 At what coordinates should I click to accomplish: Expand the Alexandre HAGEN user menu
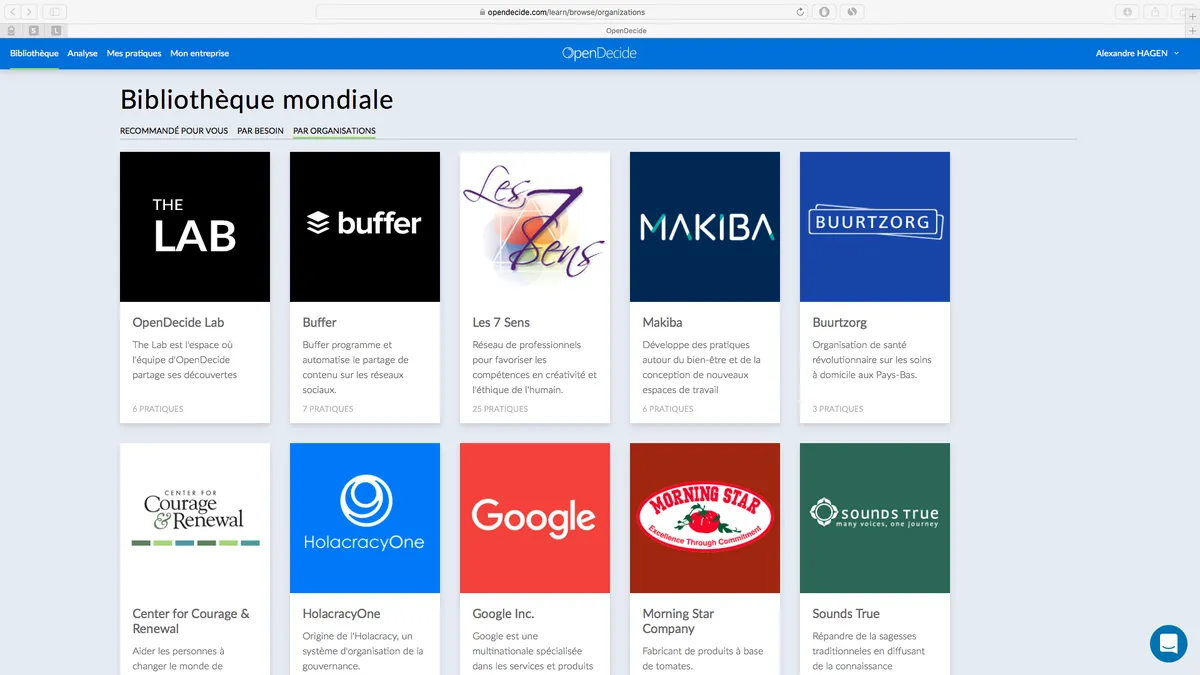(x=1137, y=53)
